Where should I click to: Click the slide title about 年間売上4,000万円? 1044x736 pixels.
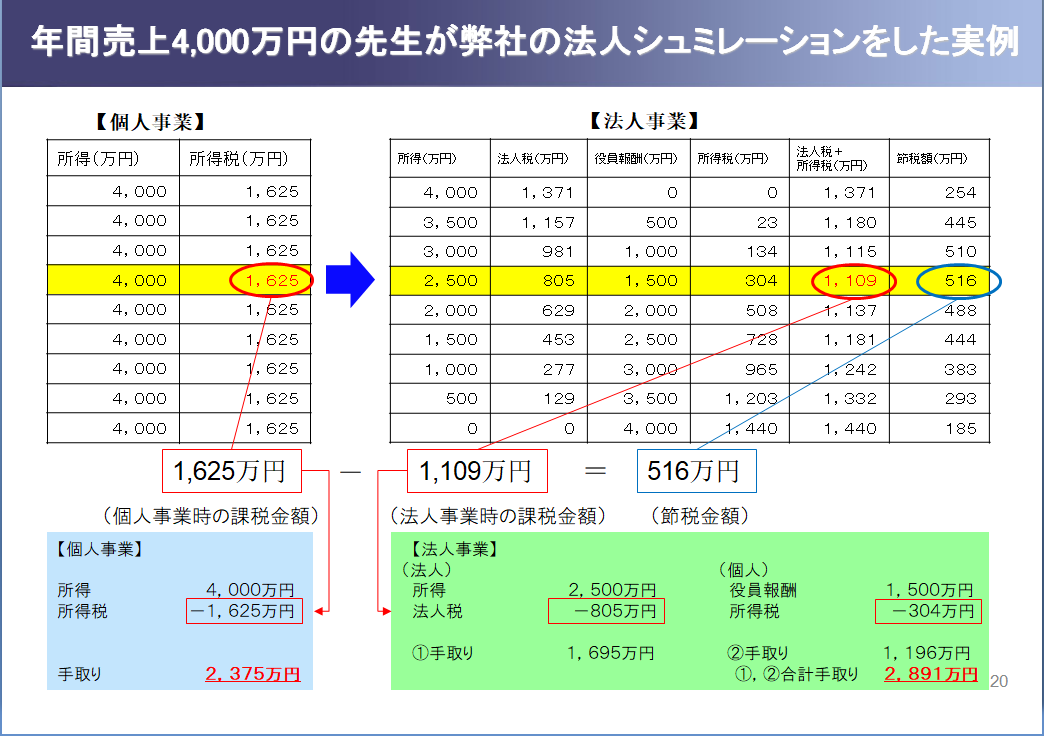pyautogui.click(x=525, y=41)
